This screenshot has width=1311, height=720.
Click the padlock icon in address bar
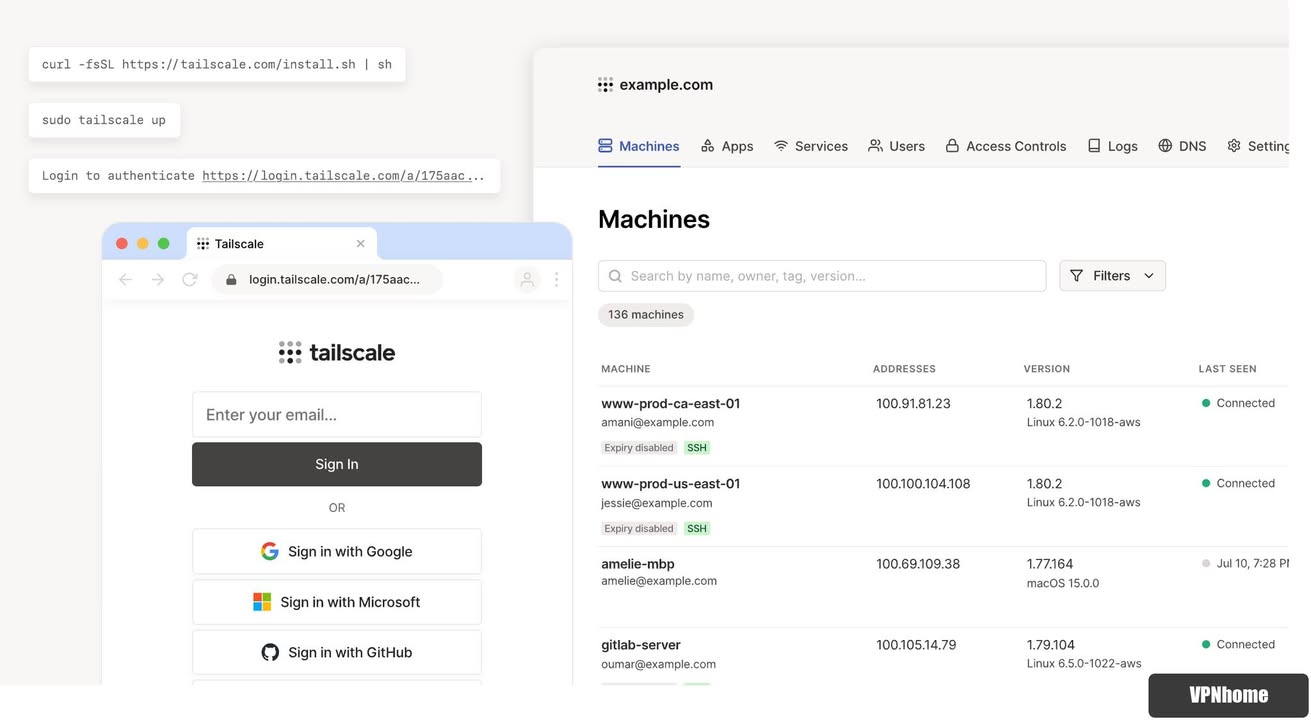(231, 280)
